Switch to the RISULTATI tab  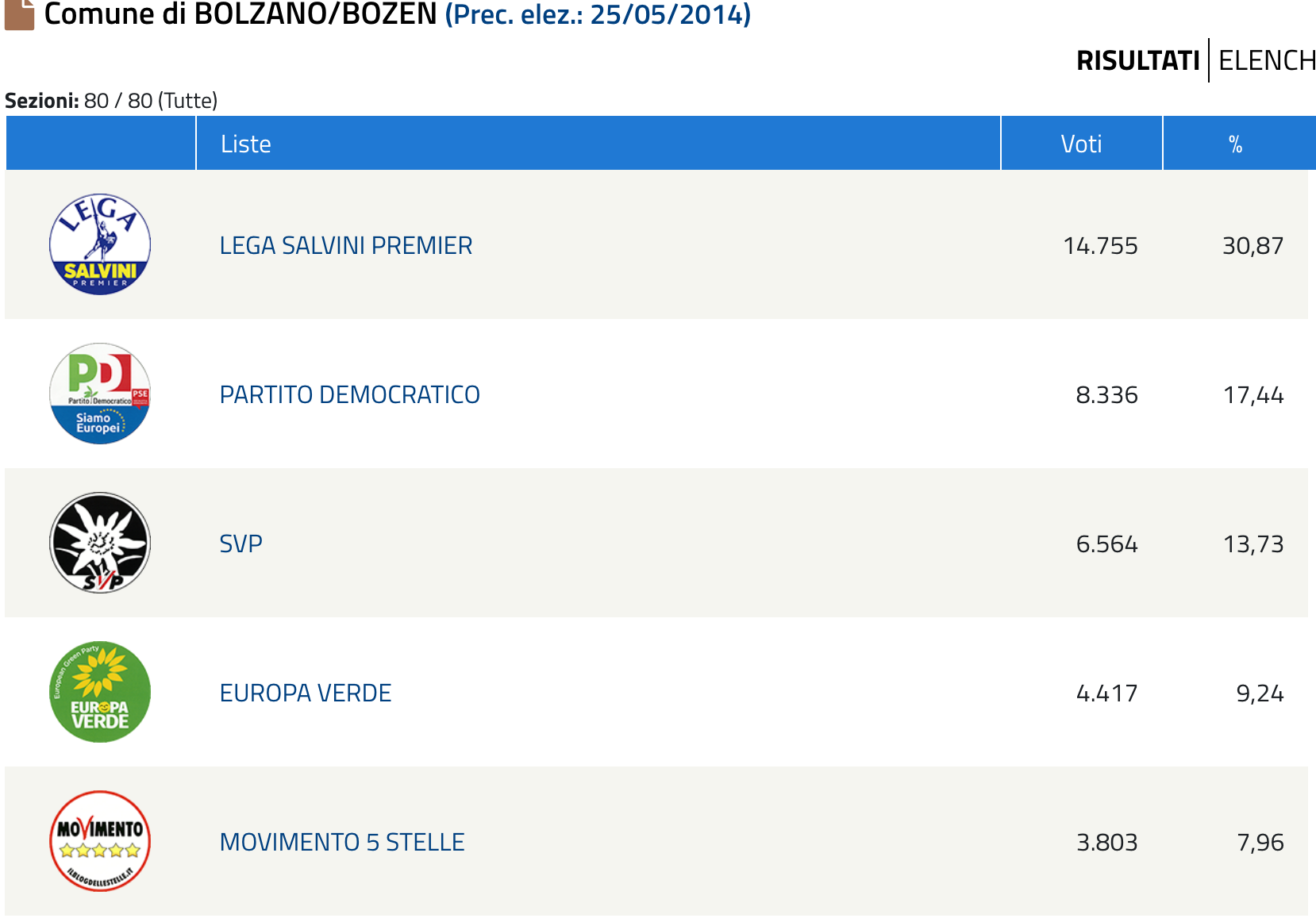pos(1137,60)
